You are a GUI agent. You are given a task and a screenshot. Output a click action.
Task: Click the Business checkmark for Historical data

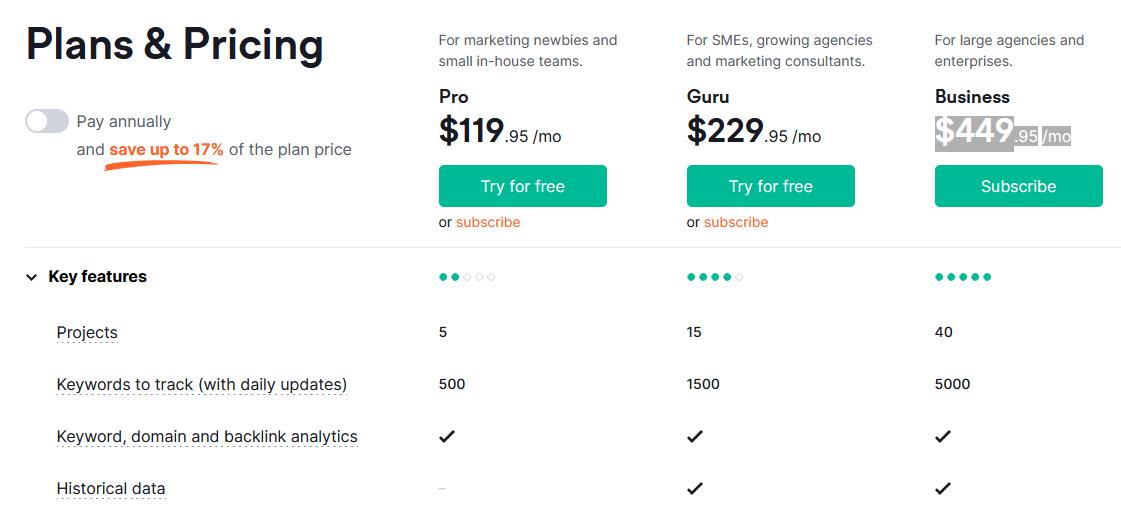(x=943, y=488)
